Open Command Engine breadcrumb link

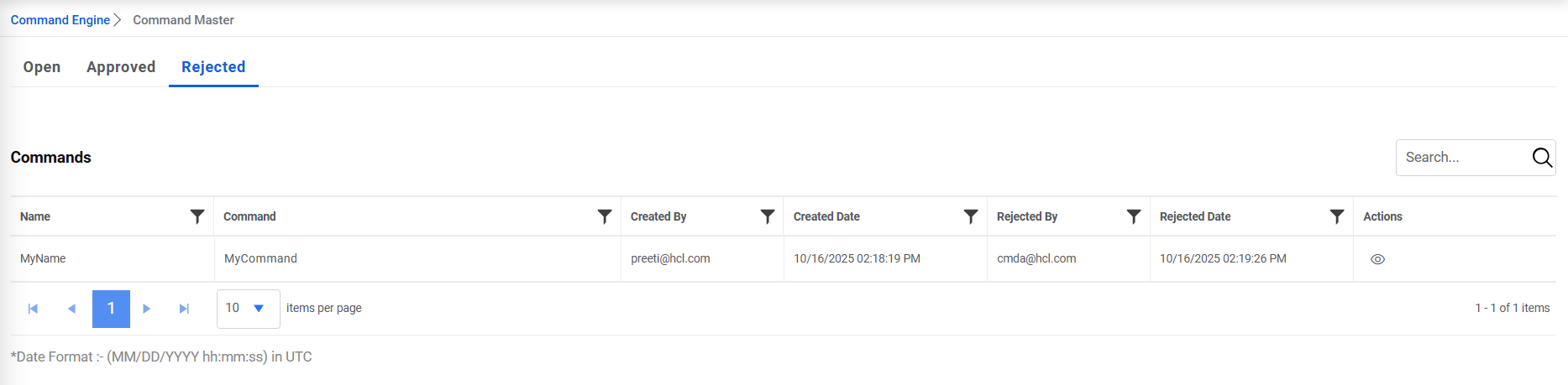point(60,20)
